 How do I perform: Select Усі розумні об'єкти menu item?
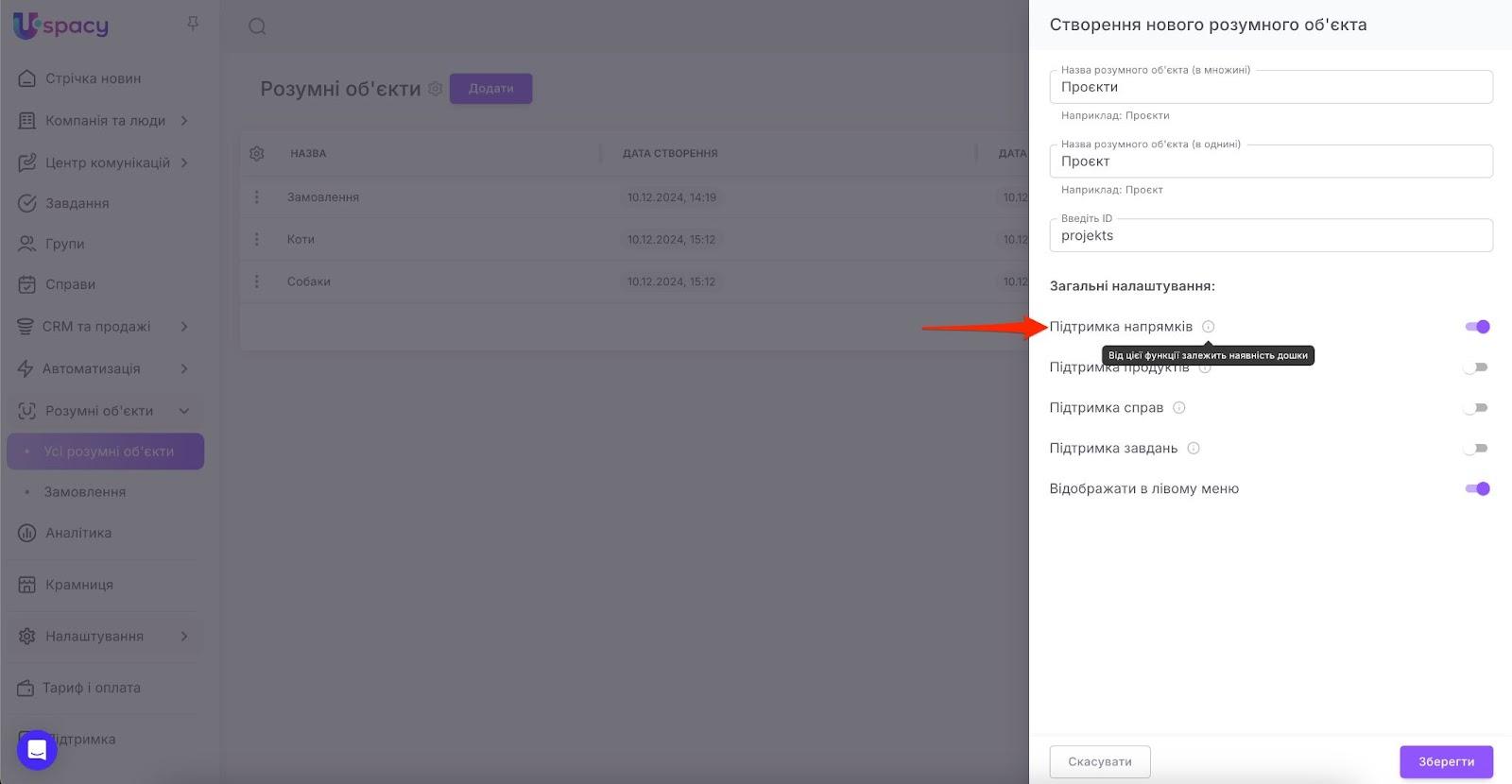[x=106, y=452]
